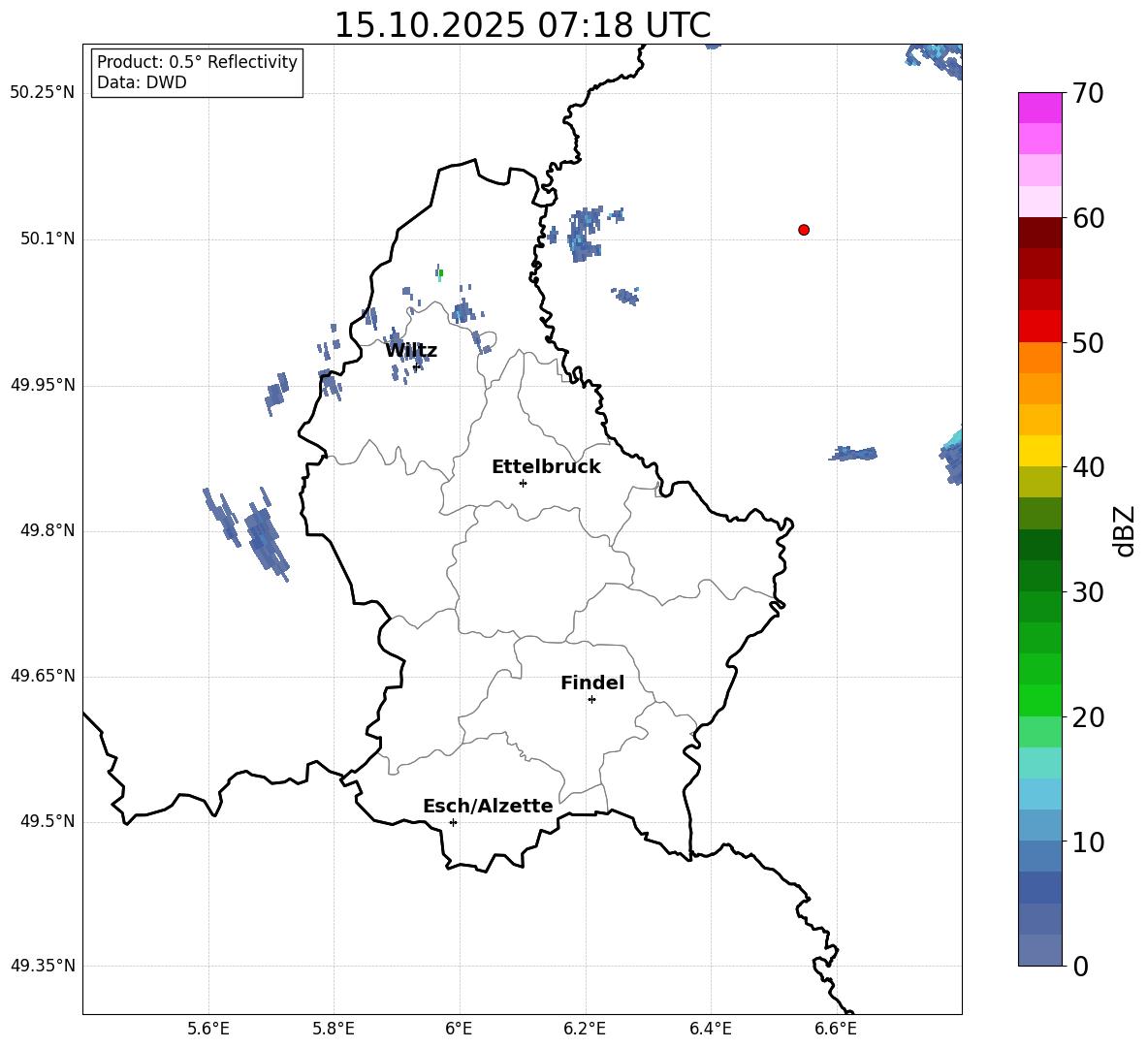Click the magenta top colorbar segment

[1039, 109]
